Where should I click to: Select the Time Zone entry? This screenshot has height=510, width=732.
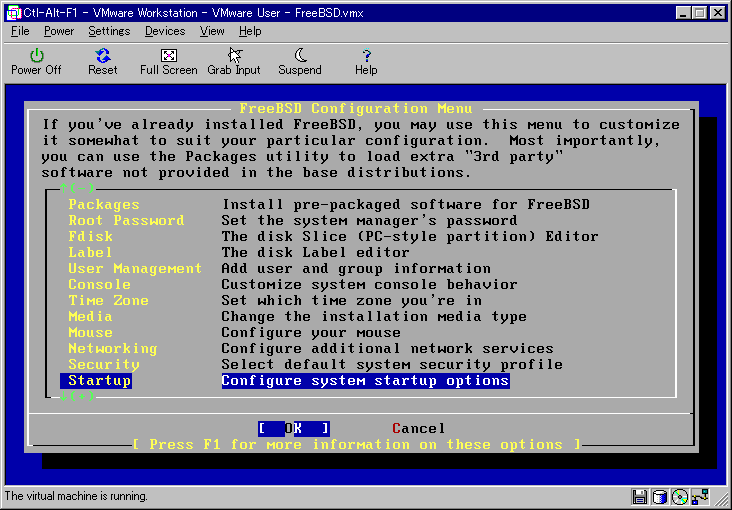click(108, 300)
